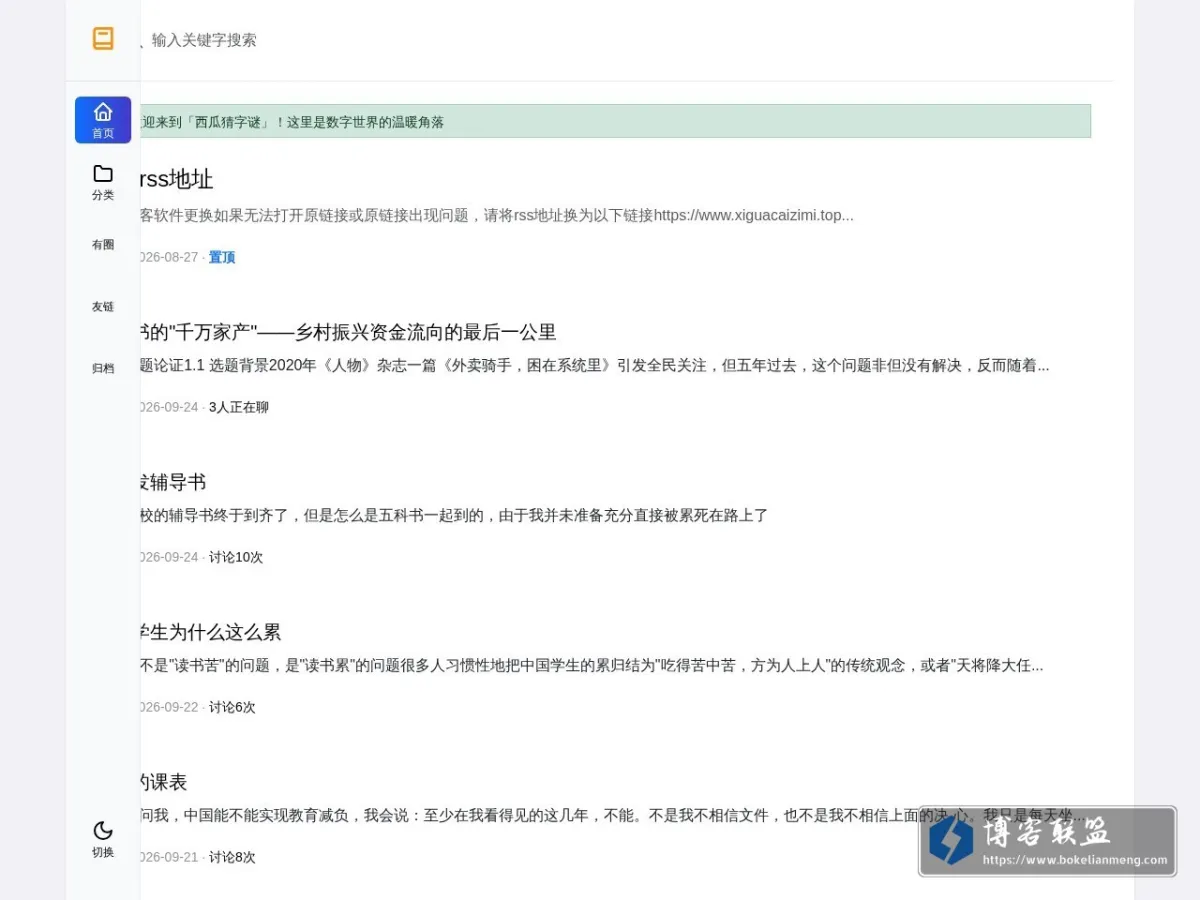
Task: Open the 友链 sidebar item
Action: click(x=103, y=306)
